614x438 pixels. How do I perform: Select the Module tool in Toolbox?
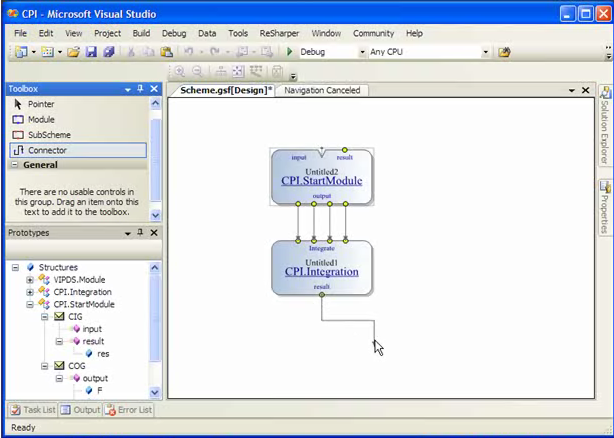tap(40, 119)
